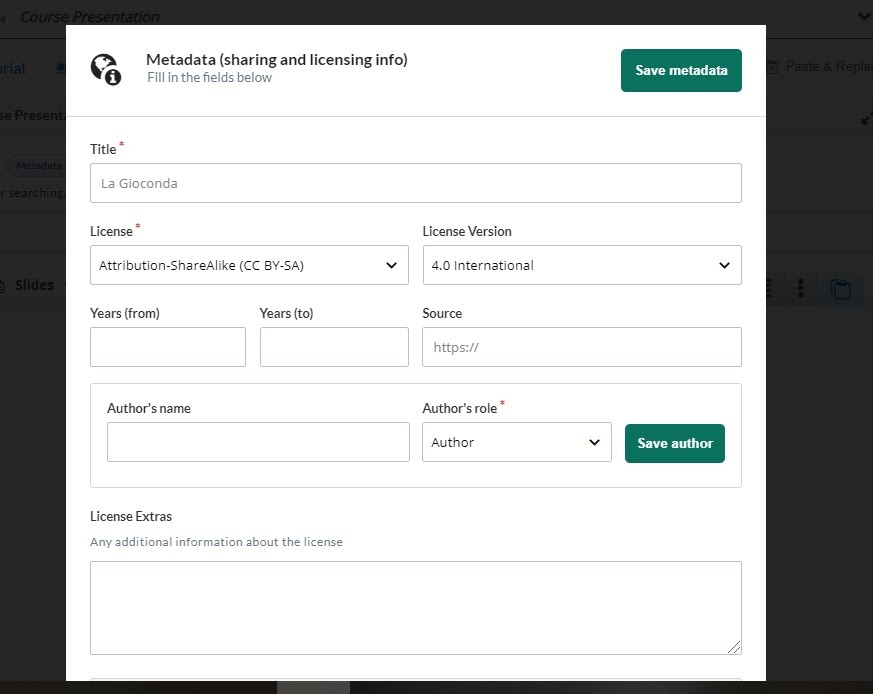Click the Save metadata button
The height and width of the screenshot is (694, 873).
point(681,70)
